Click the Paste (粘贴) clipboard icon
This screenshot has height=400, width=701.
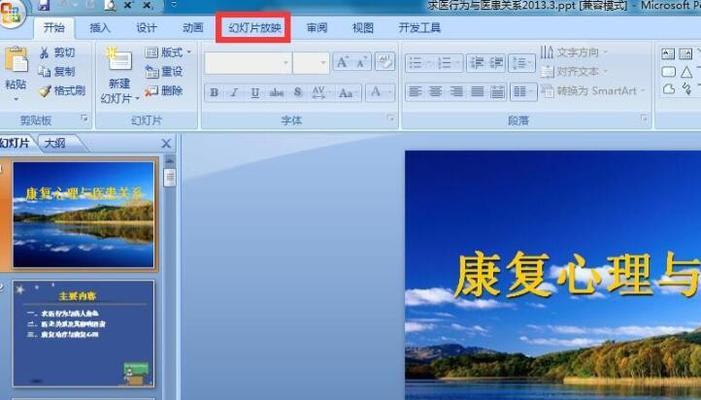(x=17, y=60)
